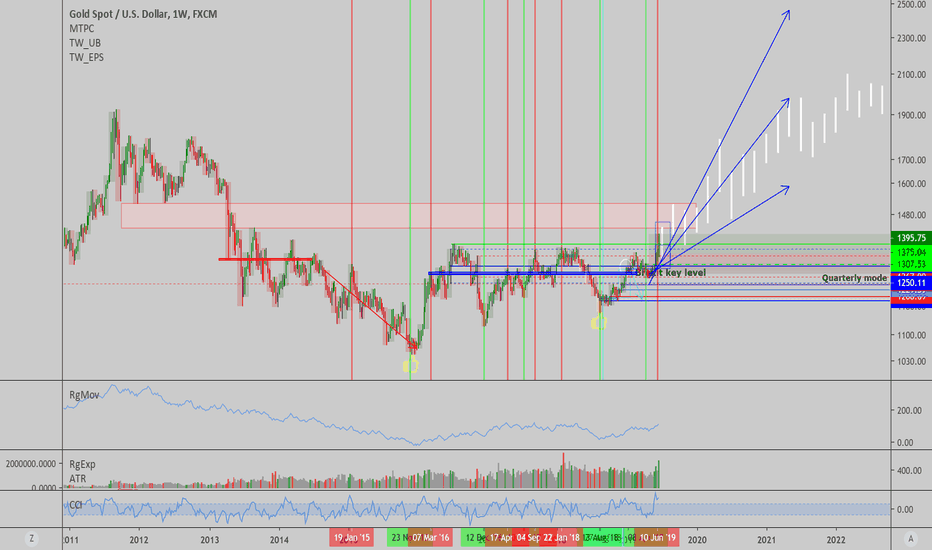The image size is (932, 550).
Task: Click the 1700.00 price axis value
Action: (911, 160)
